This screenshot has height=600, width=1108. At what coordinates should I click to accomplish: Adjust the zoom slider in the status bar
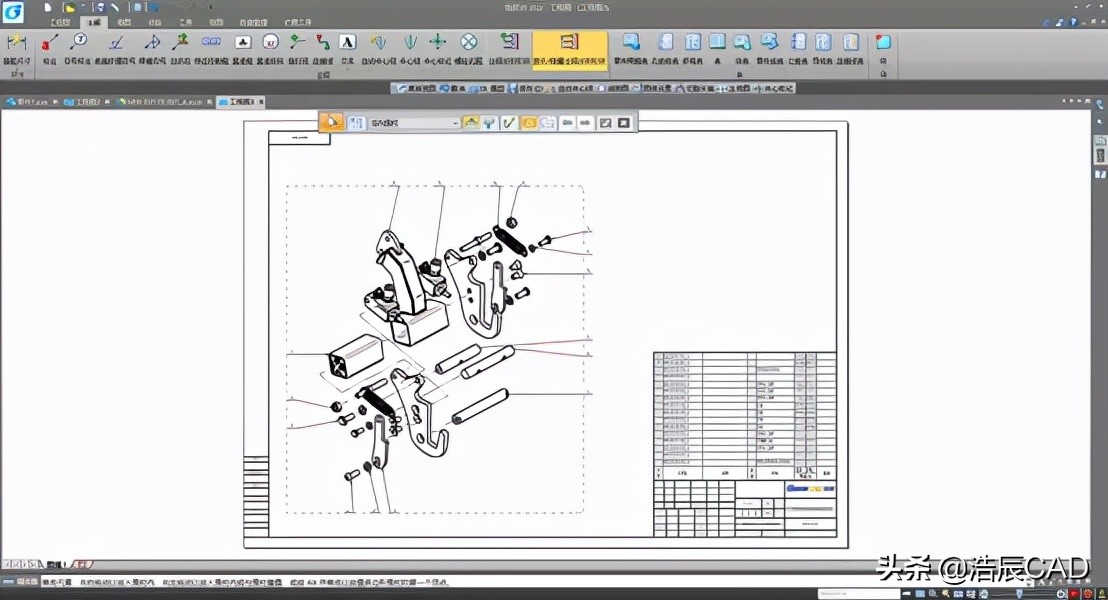pos(1018,593)
